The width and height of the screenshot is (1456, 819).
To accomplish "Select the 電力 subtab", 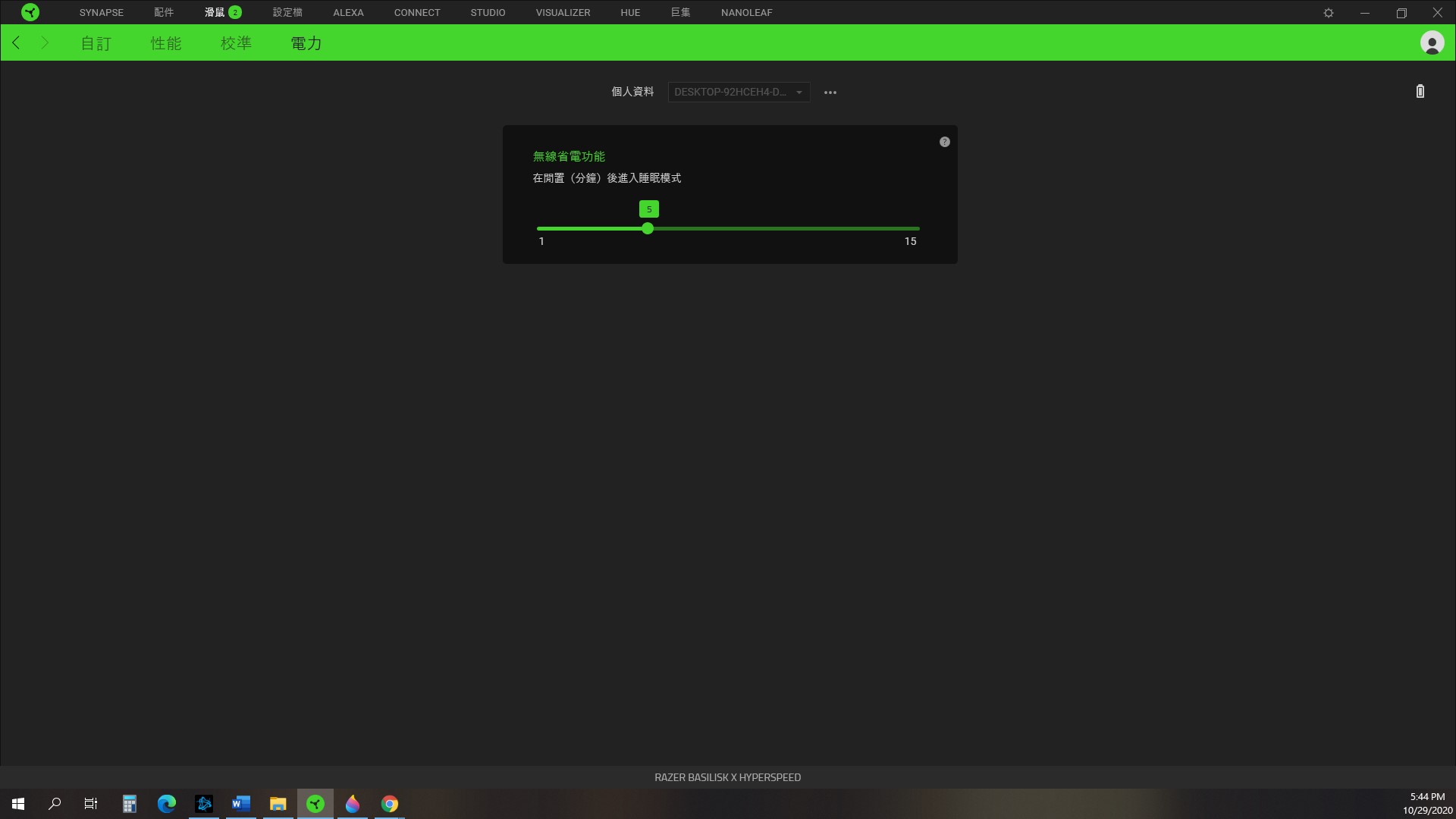I will [x=306, y=43].
